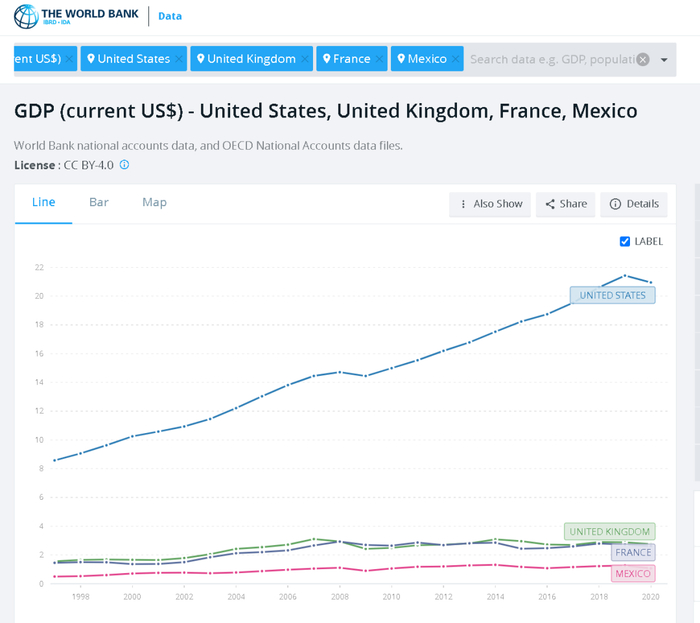Image resolution: width=700 pixels, height=623 pixels.
Task: Uncheck the LABEL checkbox
Action: tap(625, 241)
